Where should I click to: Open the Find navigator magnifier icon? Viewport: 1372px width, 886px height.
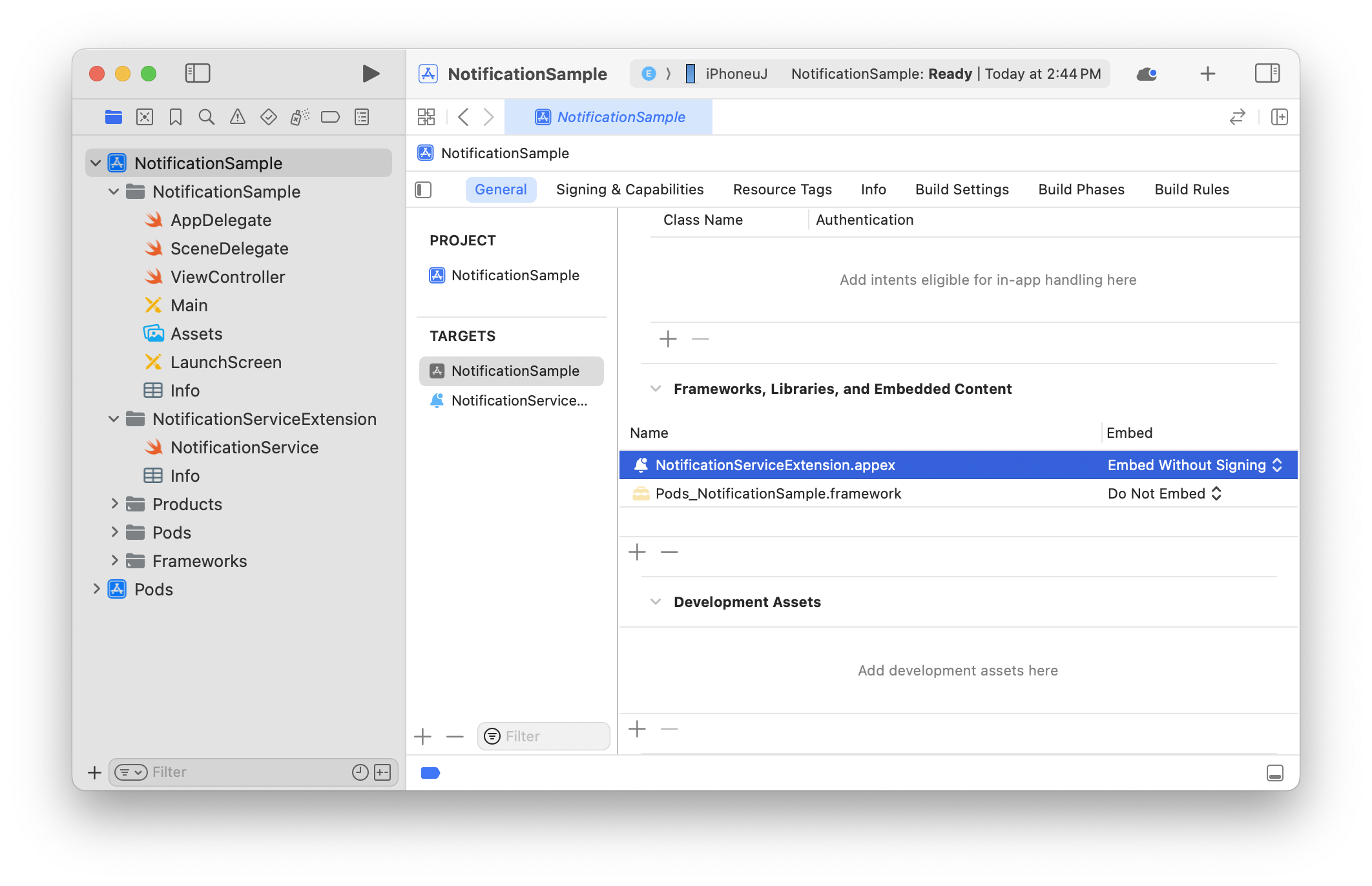[206, 117]
